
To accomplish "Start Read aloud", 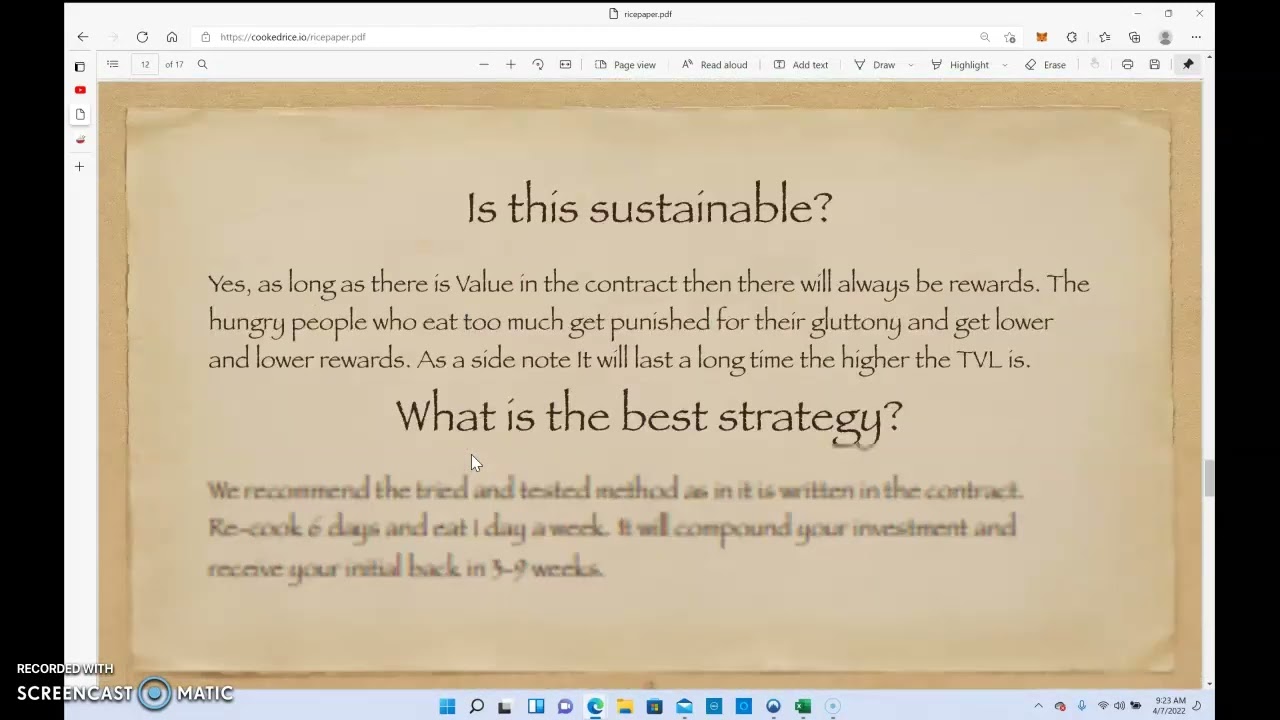I will (x=714, y=64).
